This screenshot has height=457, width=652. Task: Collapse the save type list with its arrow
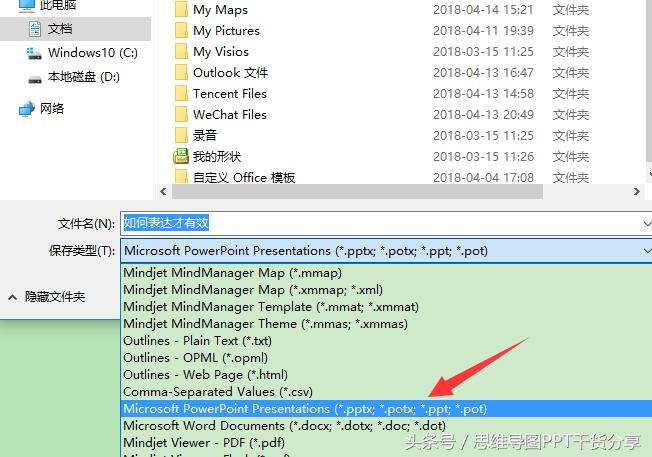point(647,251)
